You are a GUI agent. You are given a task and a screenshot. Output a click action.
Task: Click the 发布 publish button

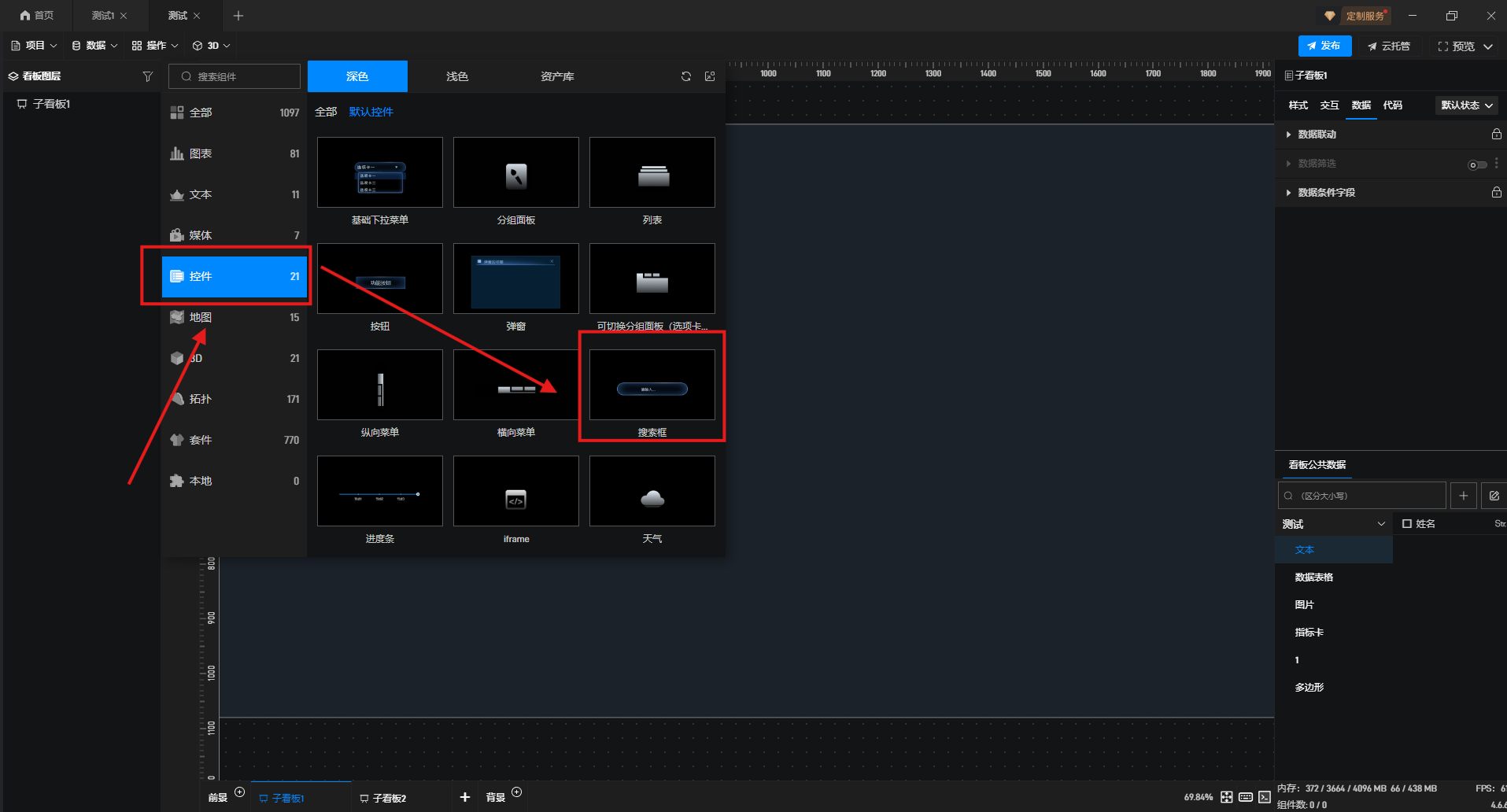pos(1324,46)
